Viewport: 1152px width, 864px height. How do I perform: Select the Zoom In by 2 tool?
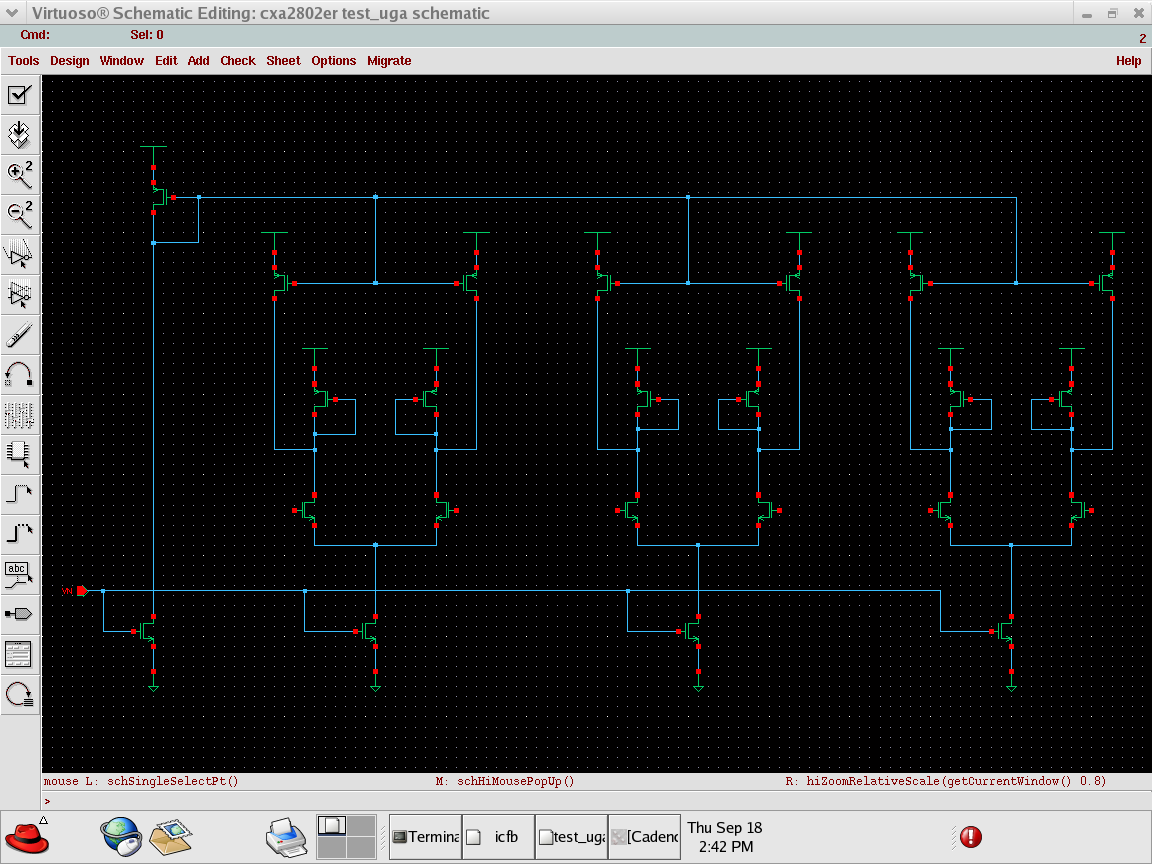(x=20, y=175)
